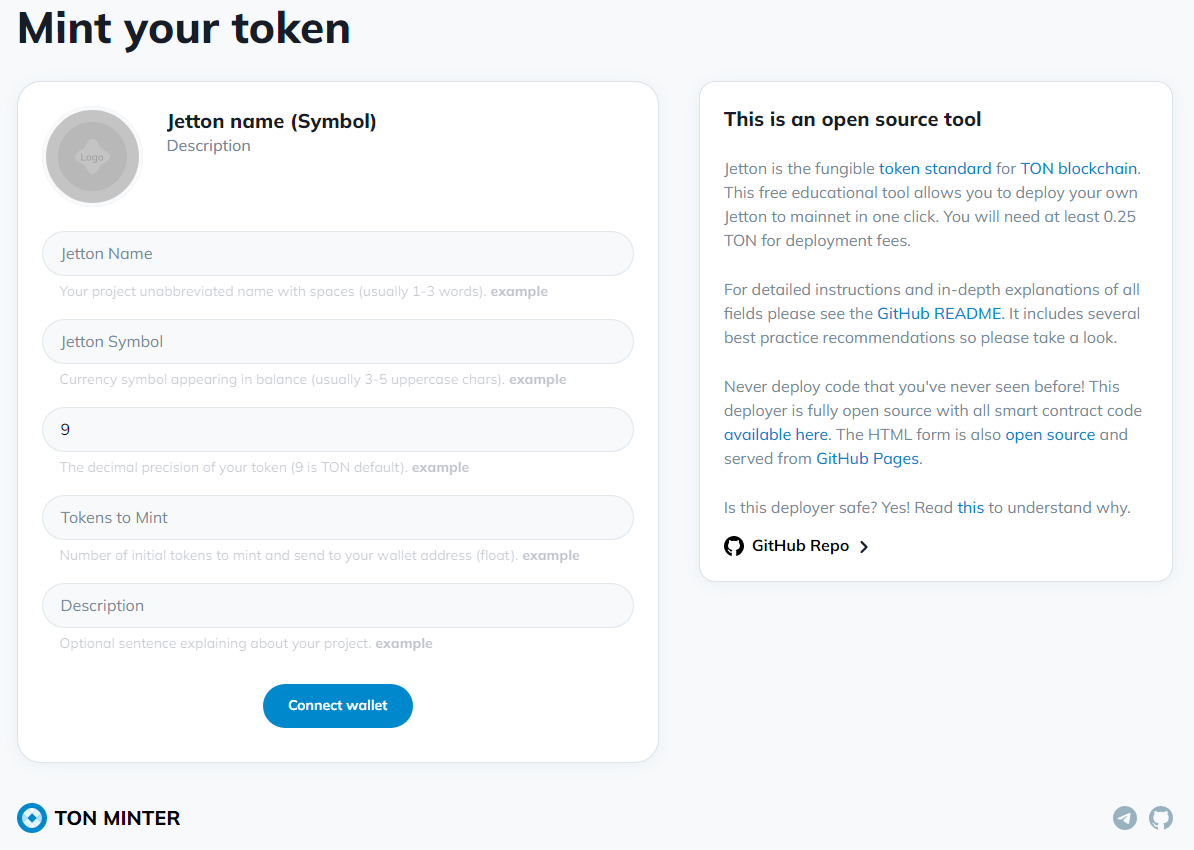Image resolution: width=1194 pixels, height=850 pixels.
Task: Click the Jetton Name input field
Action: pyautogui.click(x=337, y=254)
